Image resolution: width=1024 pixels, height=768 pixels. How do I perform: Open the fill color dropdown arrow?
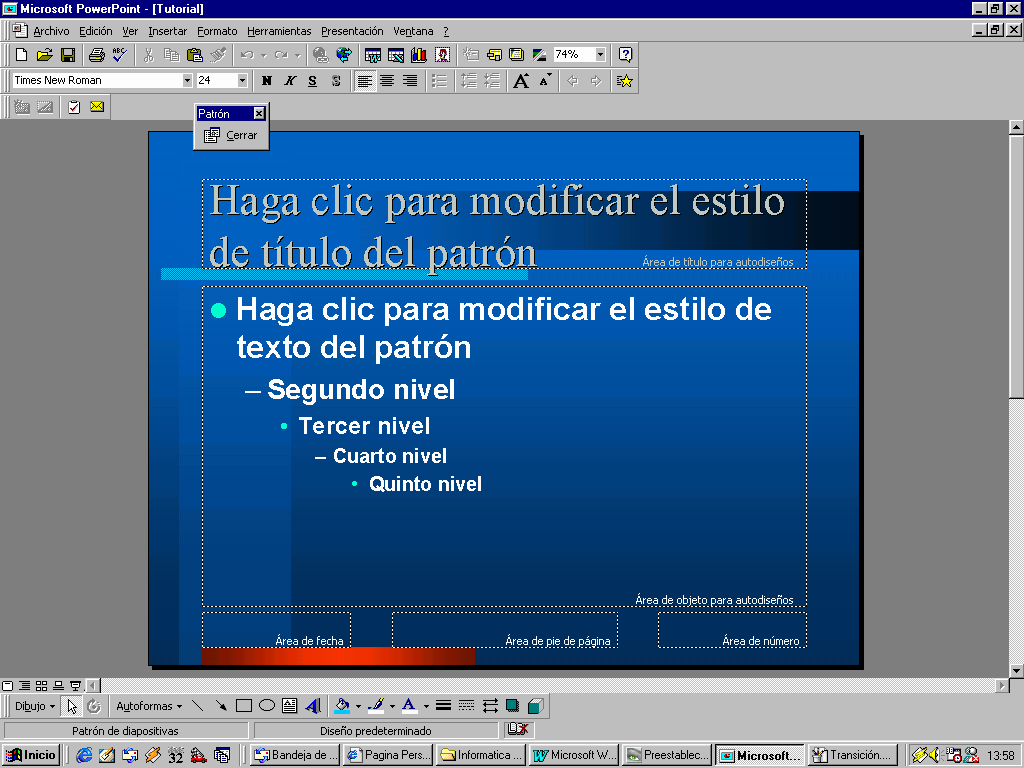tap(358, 706)
